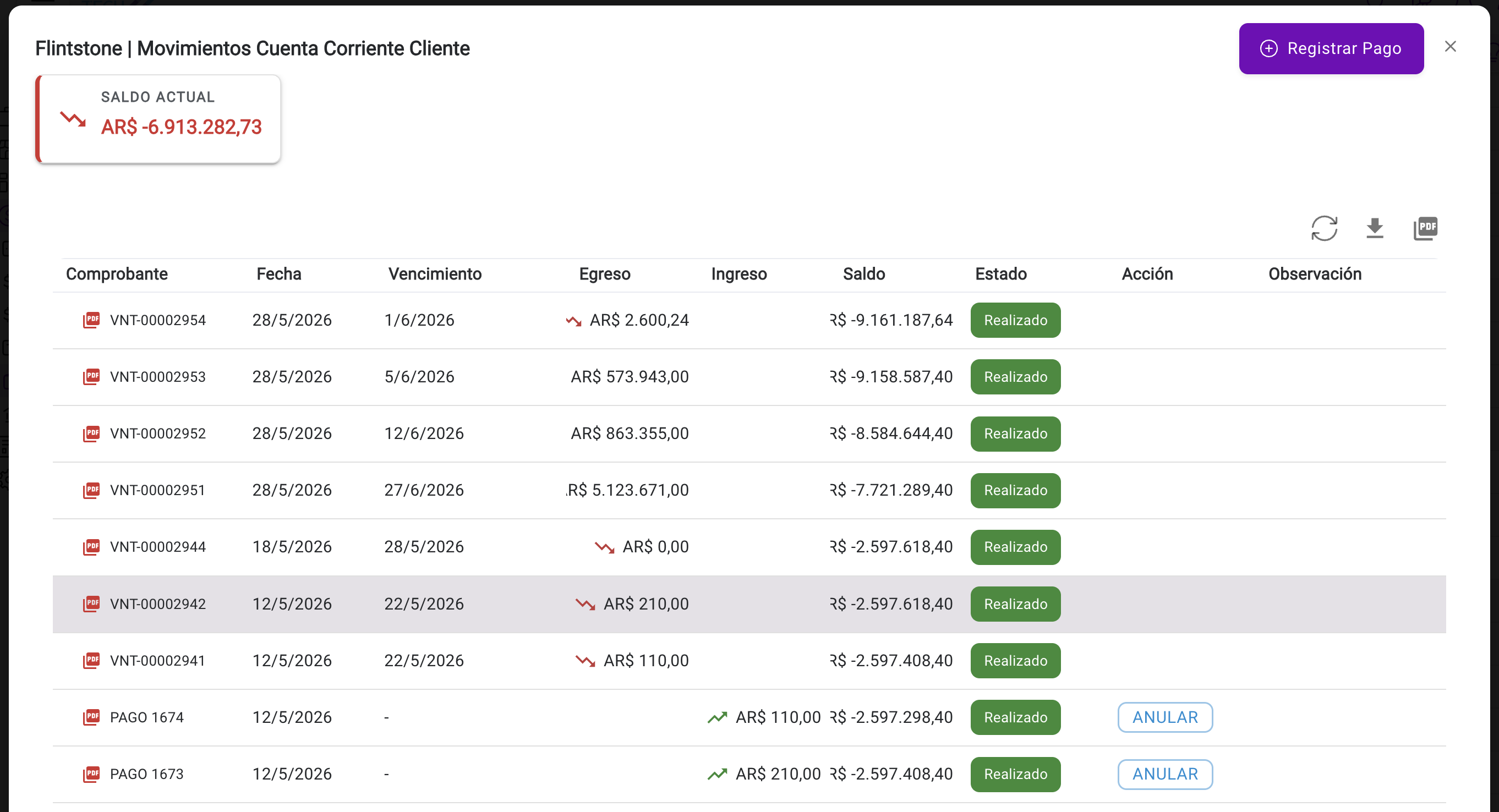The image size is (1499, 812).
Task: Open PDF for VNT-00002944
Action: click(91, 547)
